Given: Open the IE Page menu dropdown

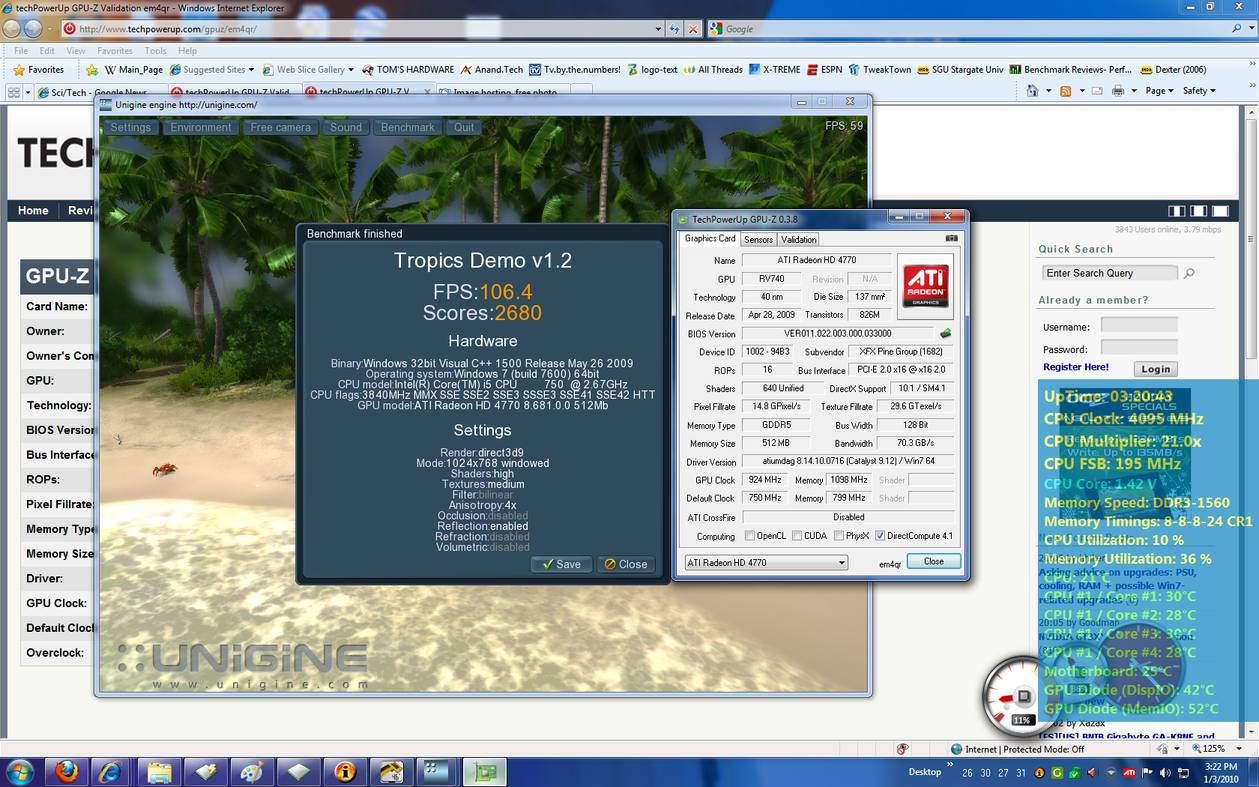Looking at the screenshot, I should 1159,91.
